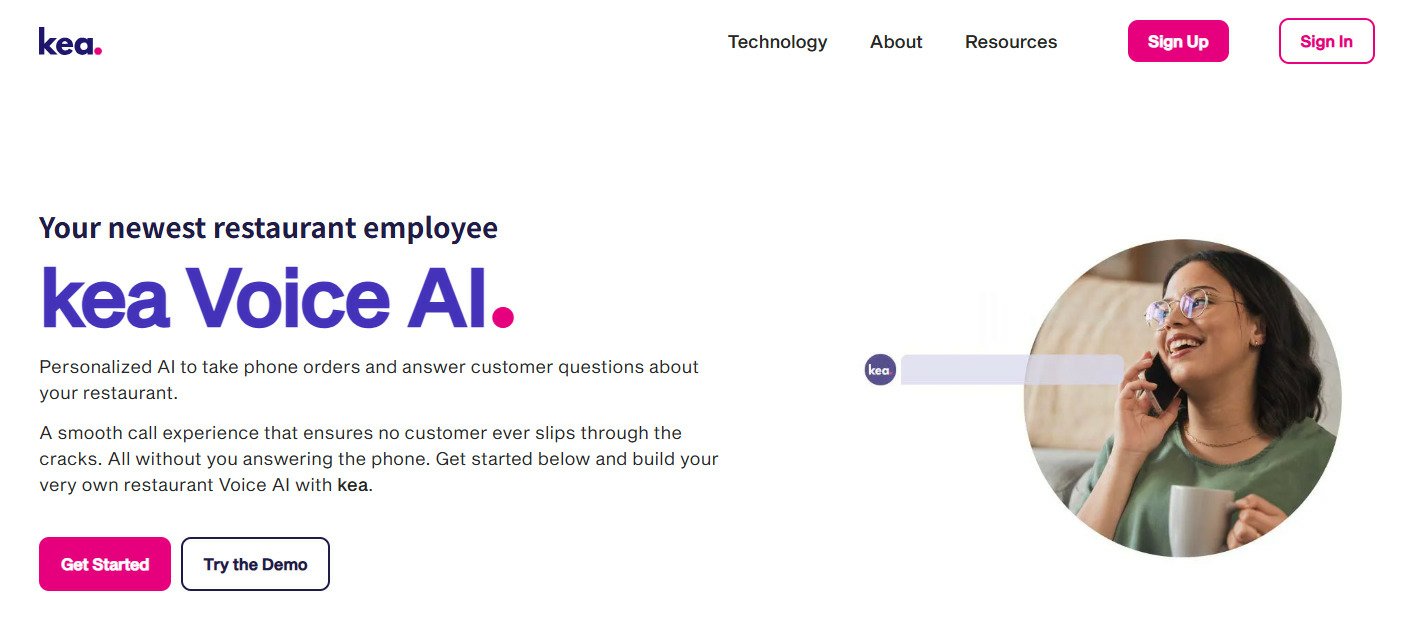The height and width of the screenshot is (641, 1412).
Task: Click Try the Demo
Action: (x=255, y=564)
